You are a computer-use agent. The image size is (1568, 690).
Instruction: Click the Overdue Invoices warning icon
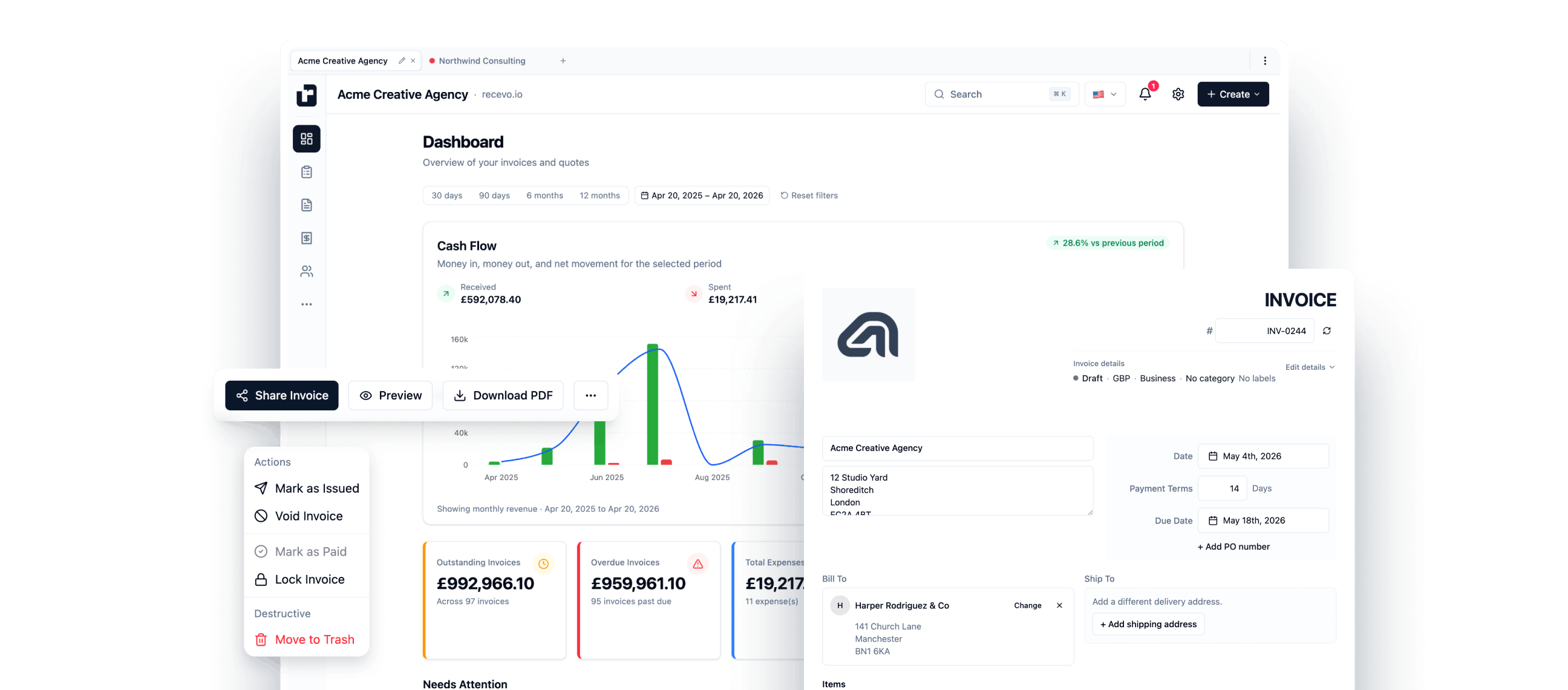(697, 563)
